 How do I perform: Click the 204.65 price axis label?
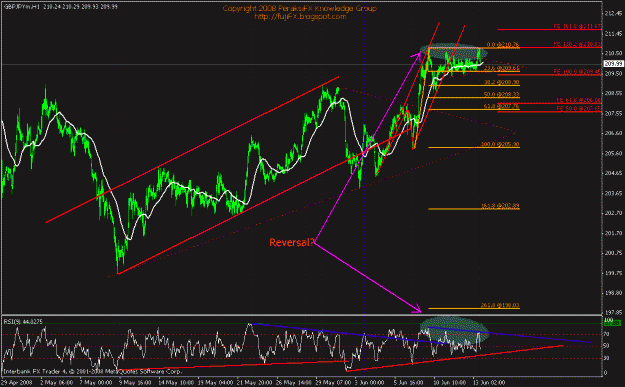(613, 173)
